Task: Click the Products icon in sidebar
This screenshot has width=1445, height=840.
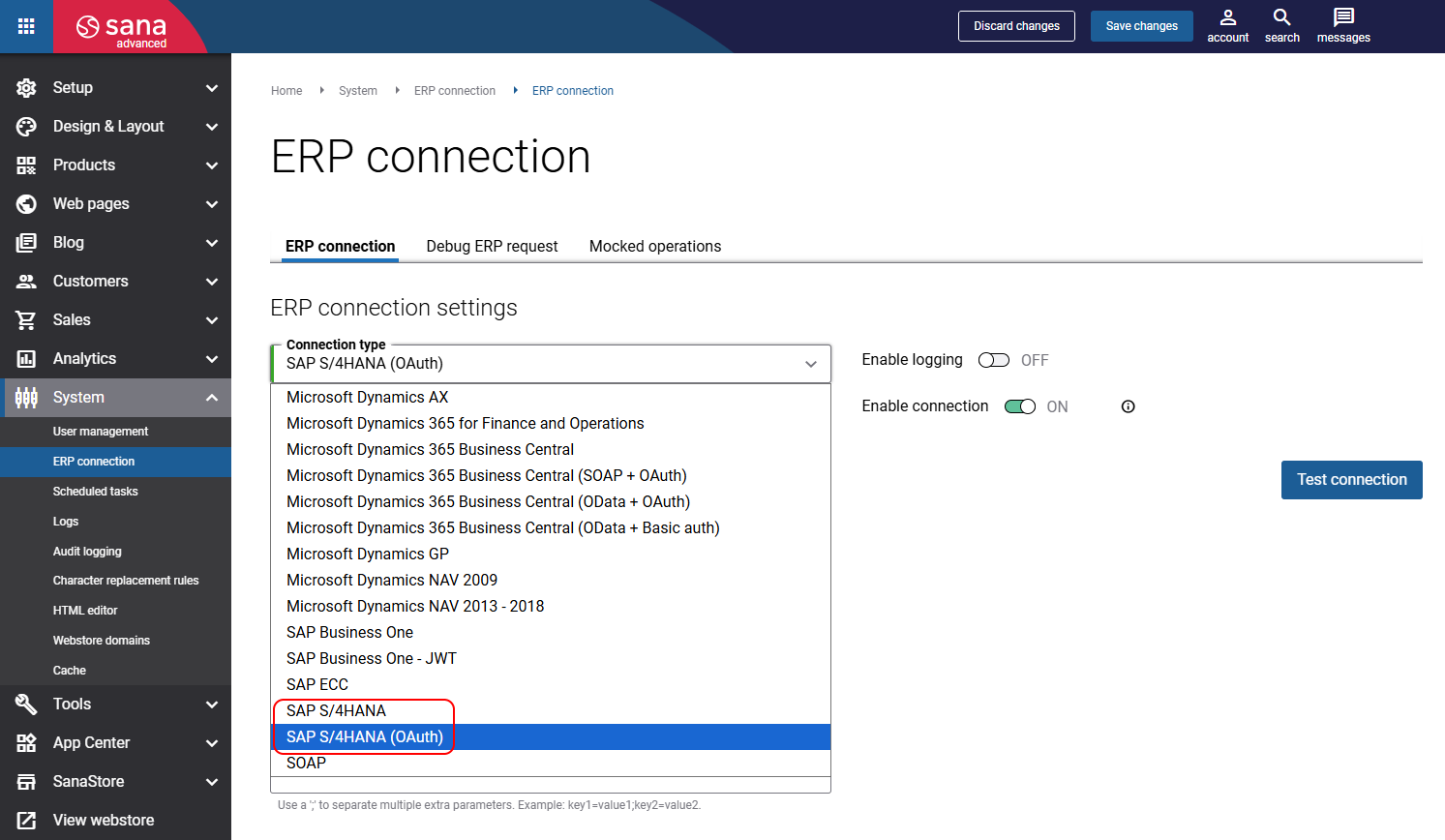Action: pos(26,165)
